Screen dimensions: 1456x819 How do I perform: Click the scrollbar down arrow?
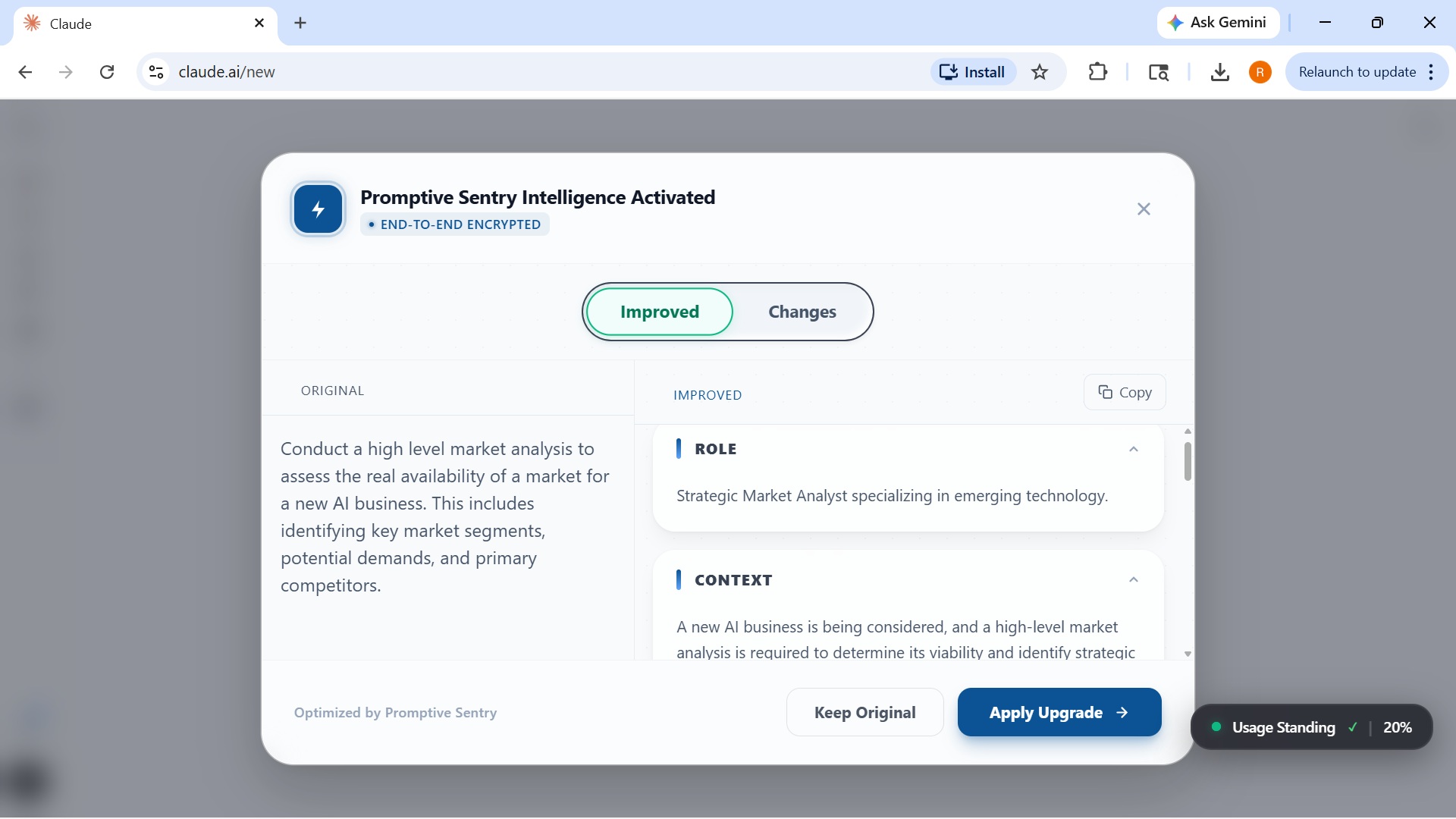click(x=1188, y=654)
